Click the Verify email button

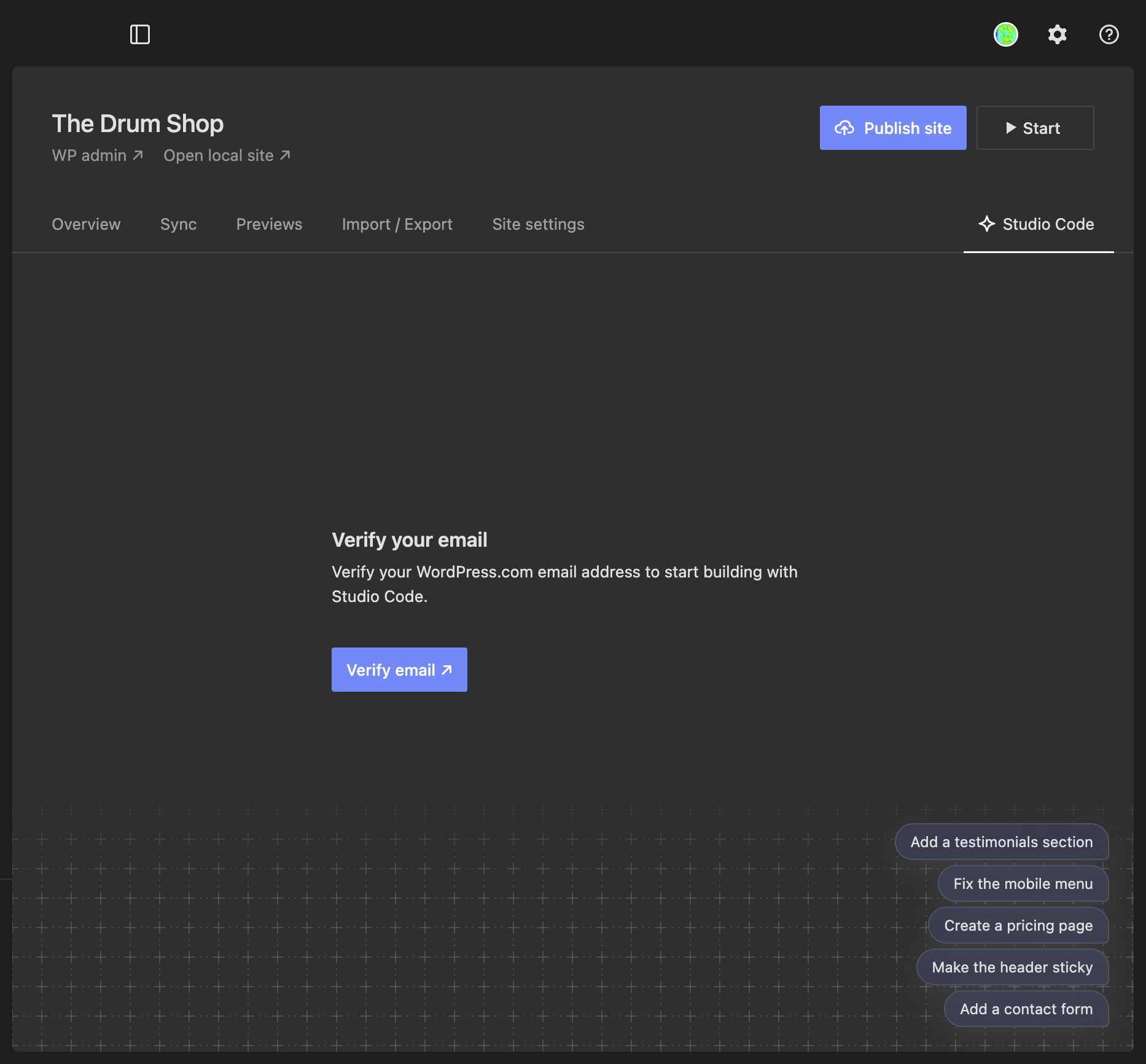pyautogui.click(x=399, y=670)
